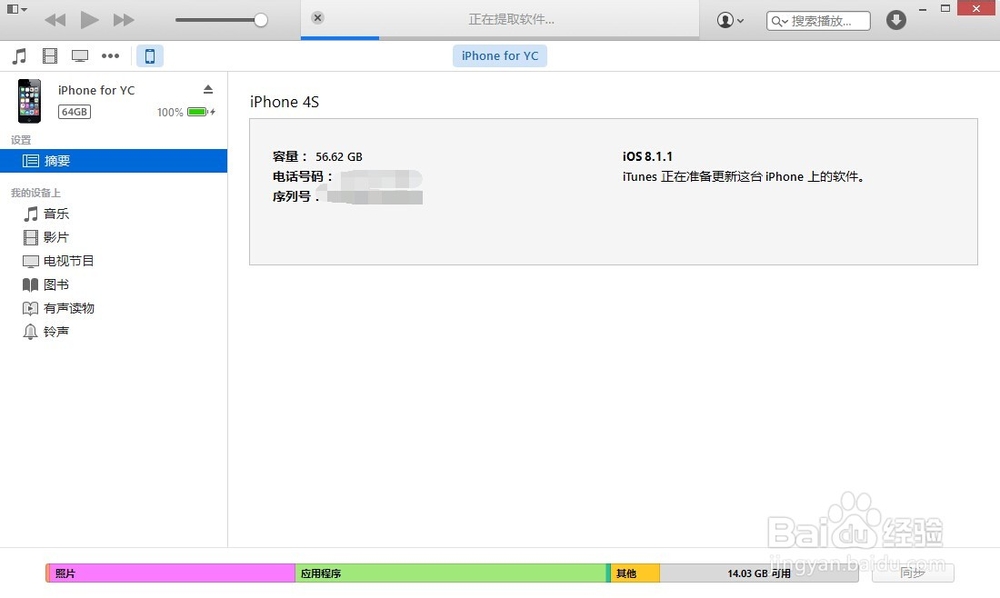Click the iPhone for YC name in the sidebar
The image size is (1000, 598).
pos(96,90)
